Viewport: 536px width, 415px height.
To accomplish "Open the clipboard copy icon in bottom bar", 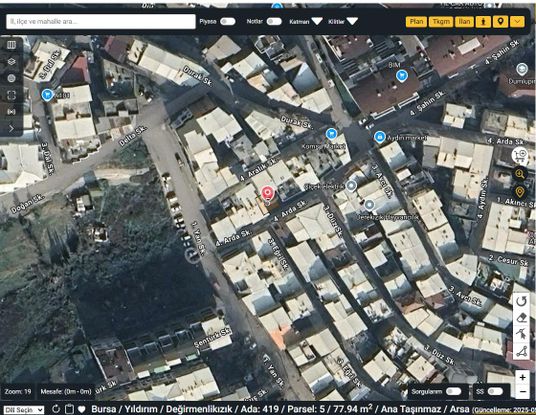I will (69, 409).
